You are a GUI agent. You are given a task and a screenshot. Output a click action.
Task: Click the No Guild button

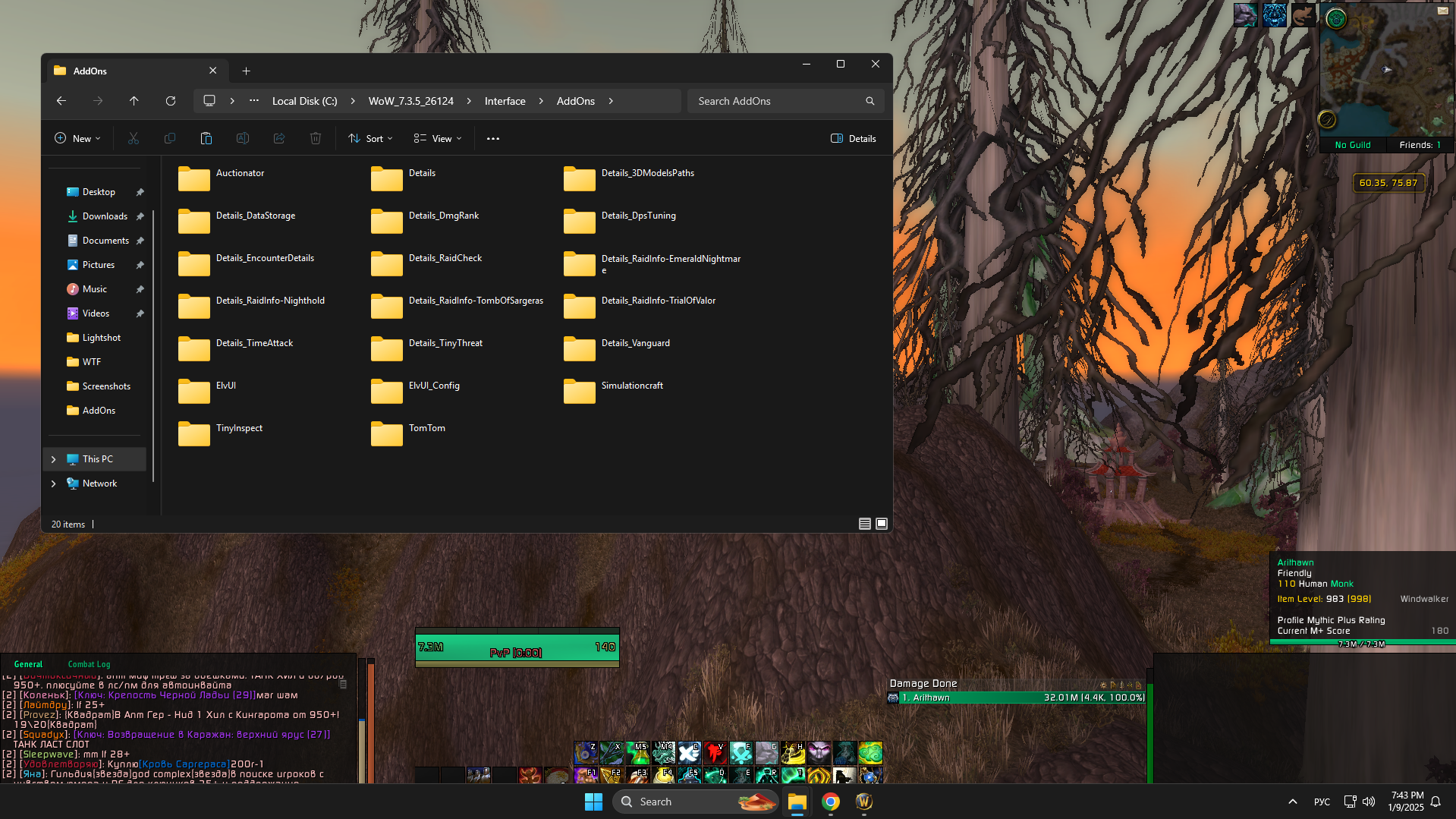coord(1353,145)
